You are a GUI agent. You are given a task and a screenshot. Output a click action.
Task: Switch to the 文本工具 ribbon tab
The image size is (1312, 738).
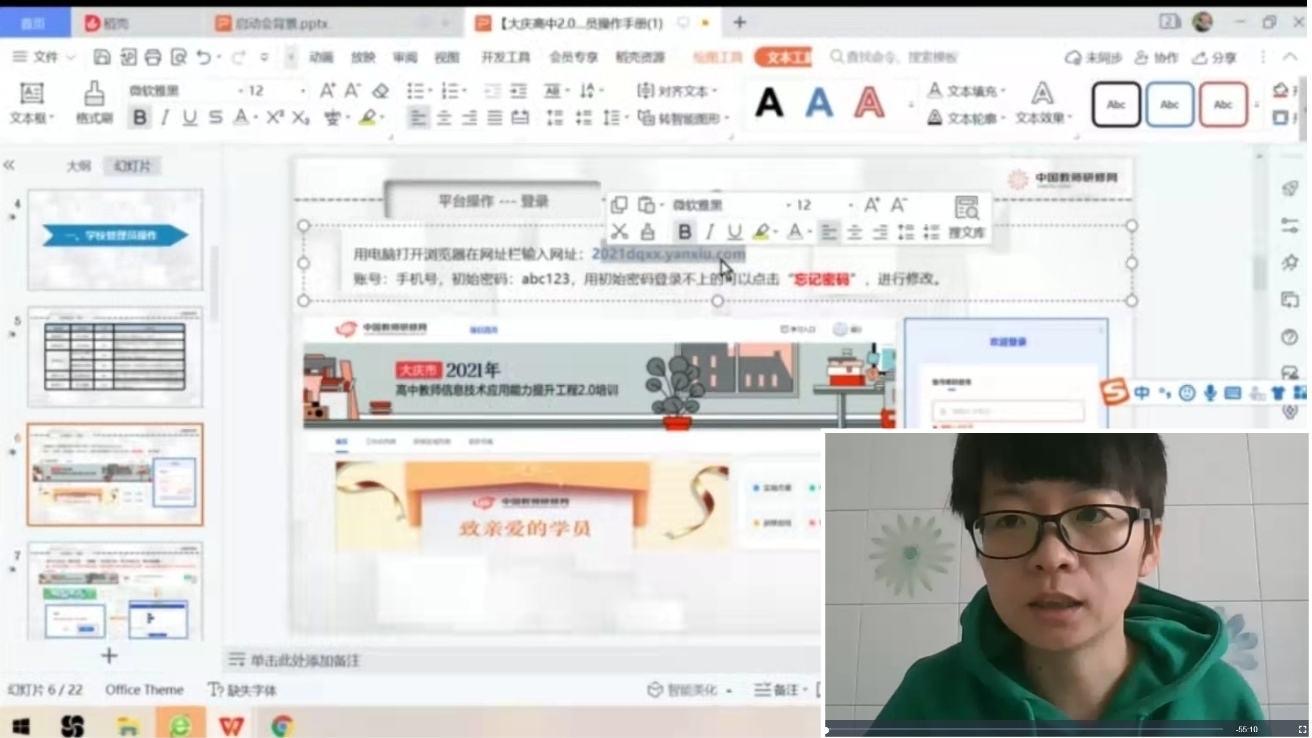(784, 57)
